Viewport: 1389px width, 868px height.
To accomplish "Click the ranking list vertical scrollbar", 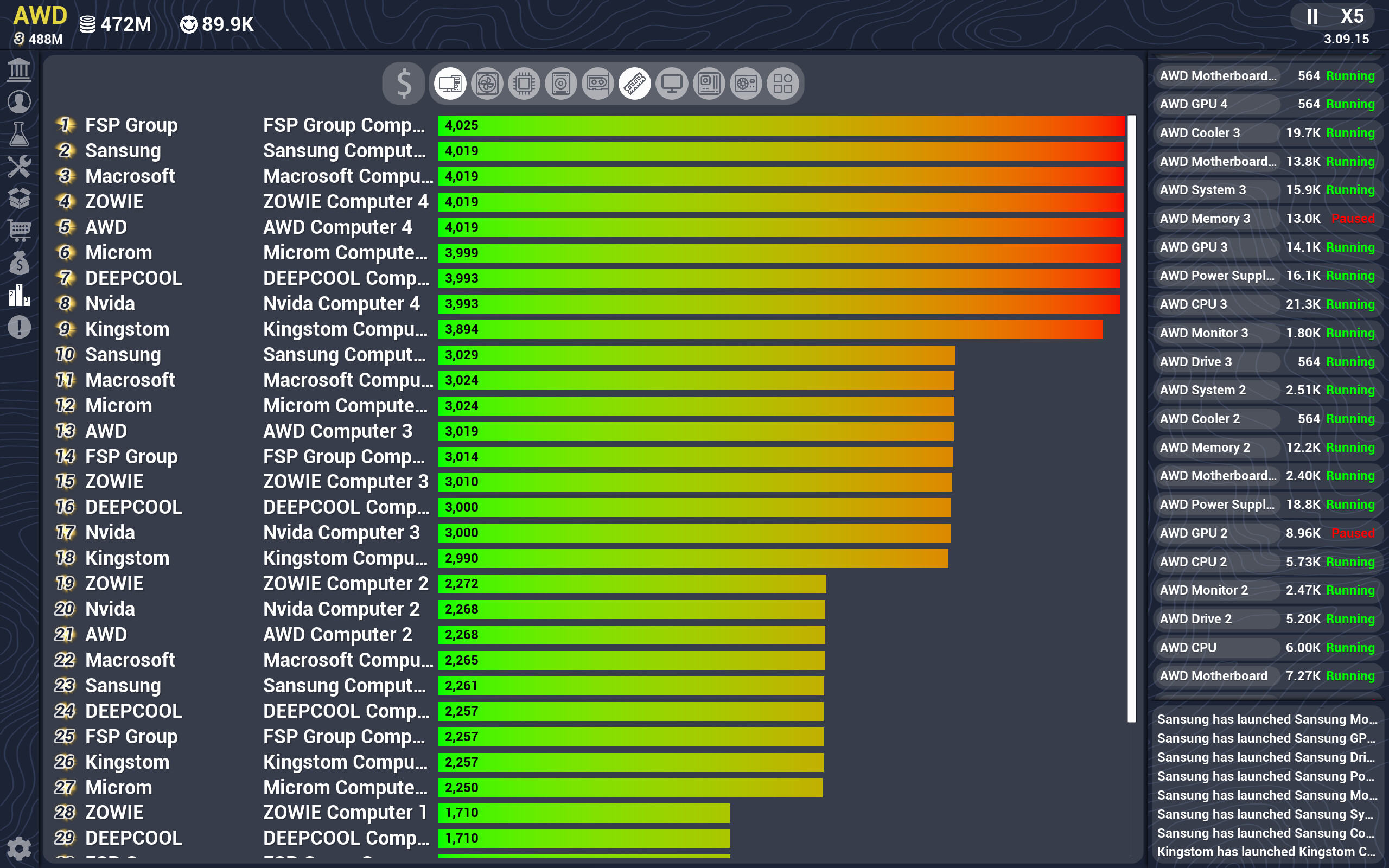I will [x=1131, y=418].
